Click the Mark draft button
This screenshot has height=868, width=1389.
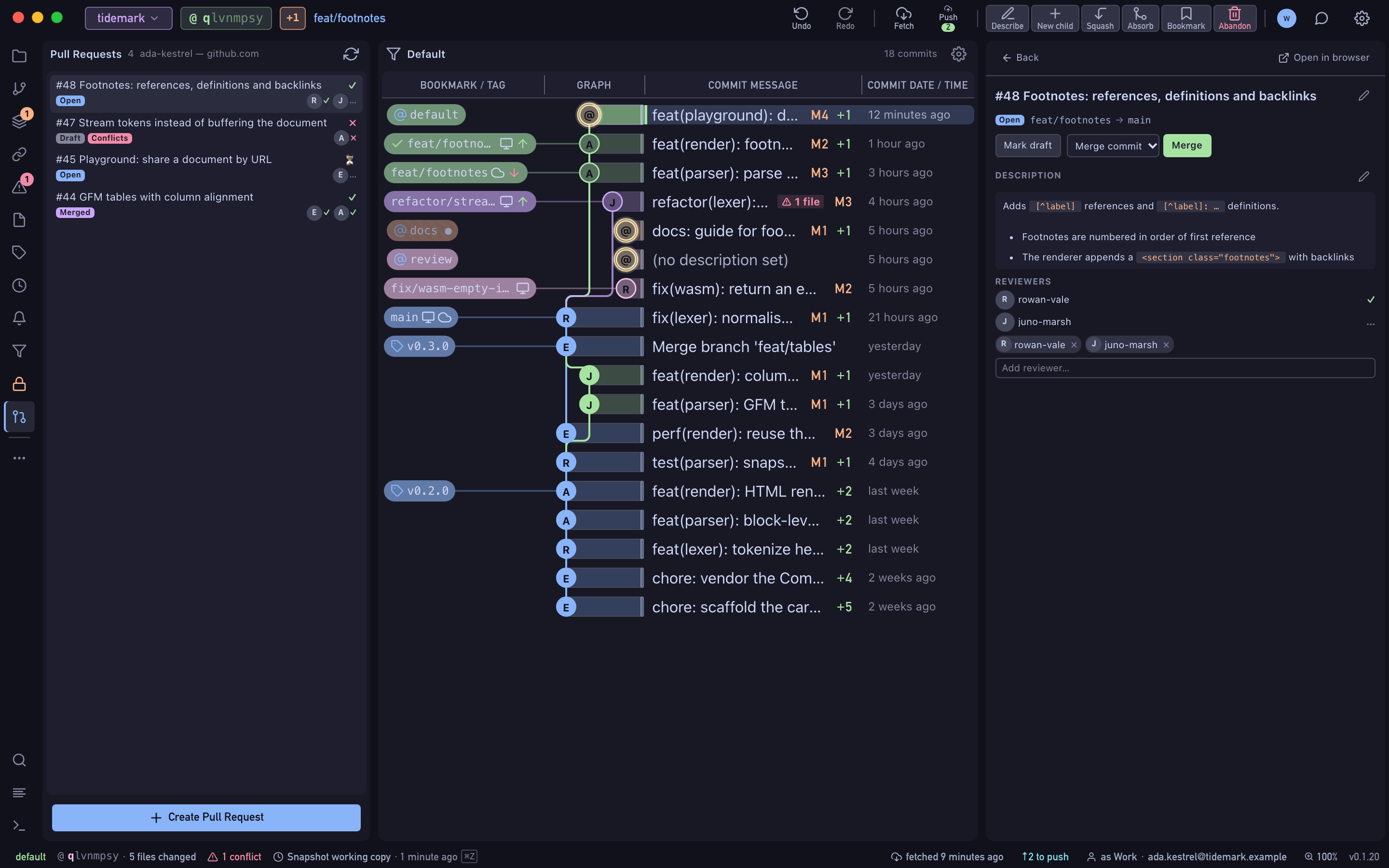click(1027, 146)
